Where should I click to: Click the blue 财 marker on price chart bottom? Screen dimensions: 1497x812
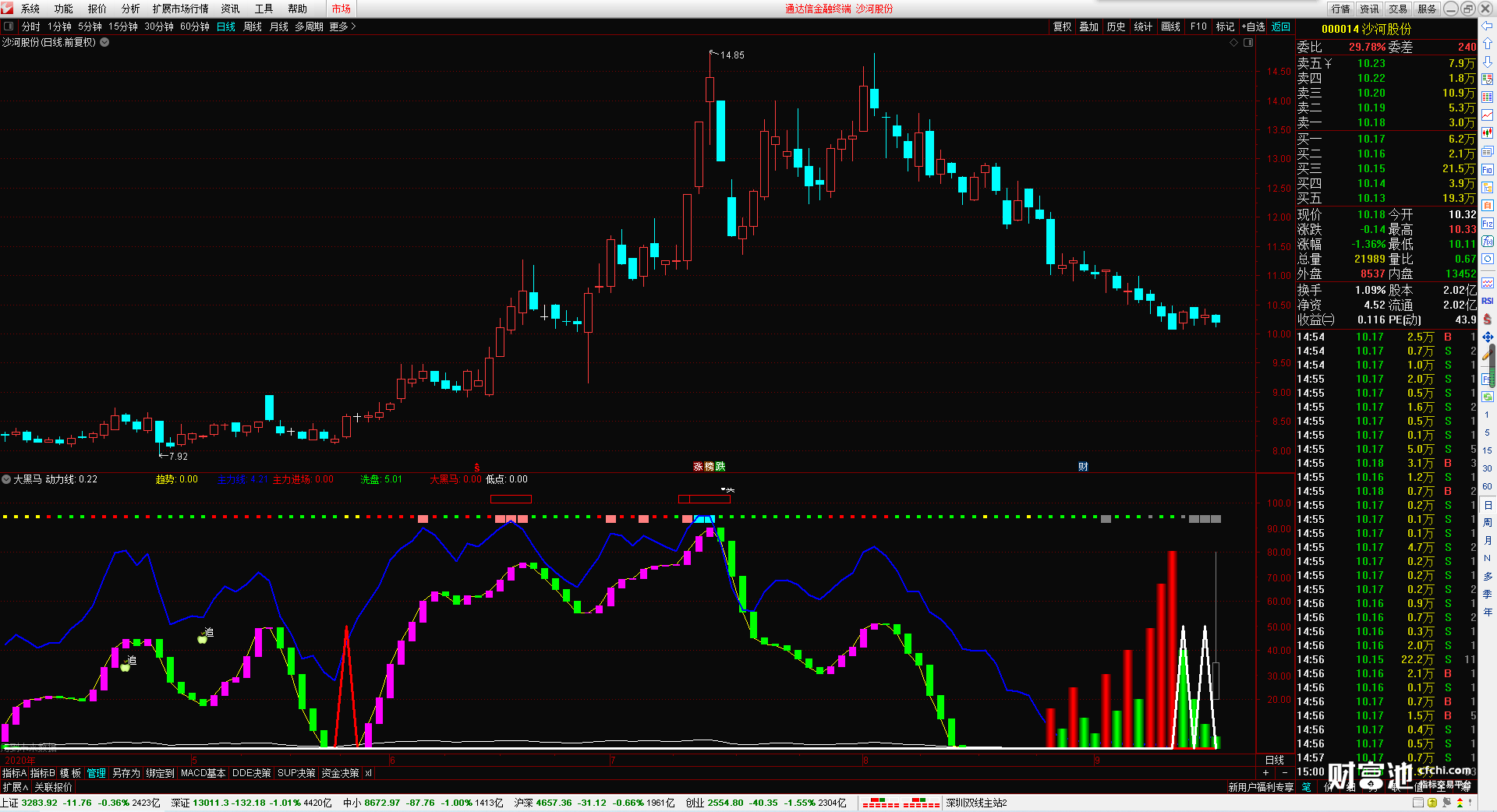point(1083,467)
